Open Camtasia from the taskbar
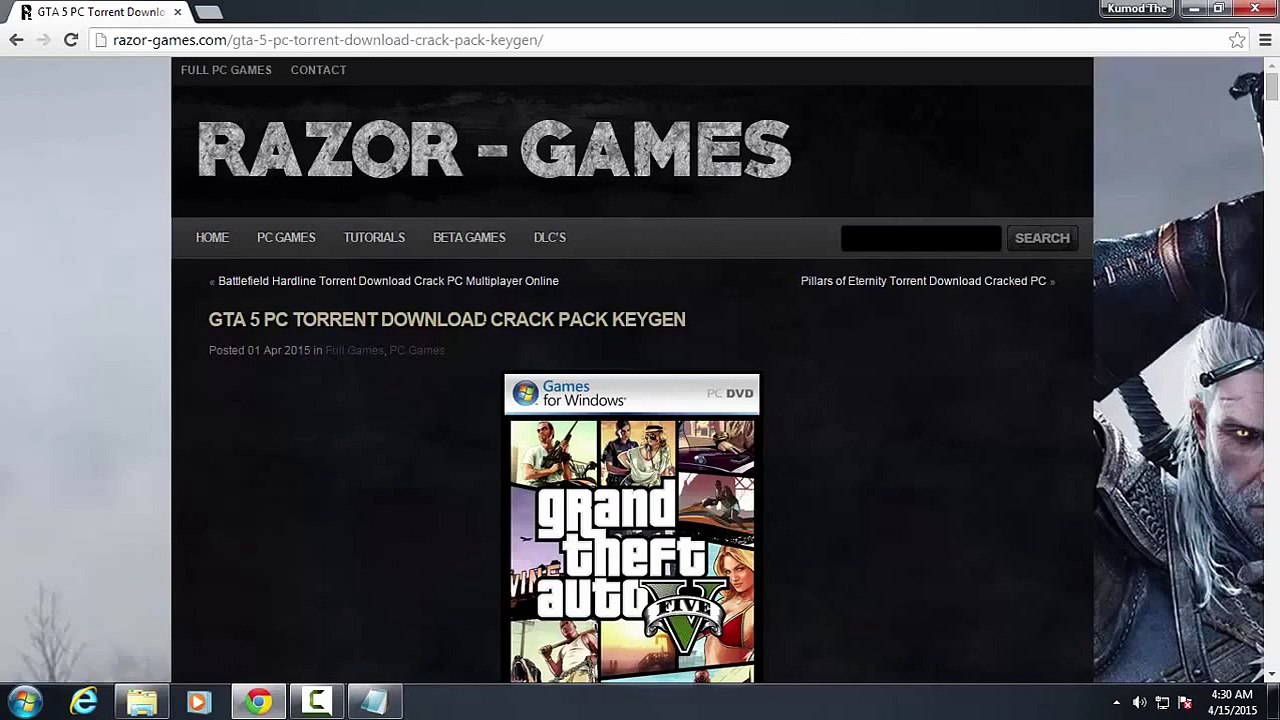Viewport: 1280px width, 720px height. 317,702
